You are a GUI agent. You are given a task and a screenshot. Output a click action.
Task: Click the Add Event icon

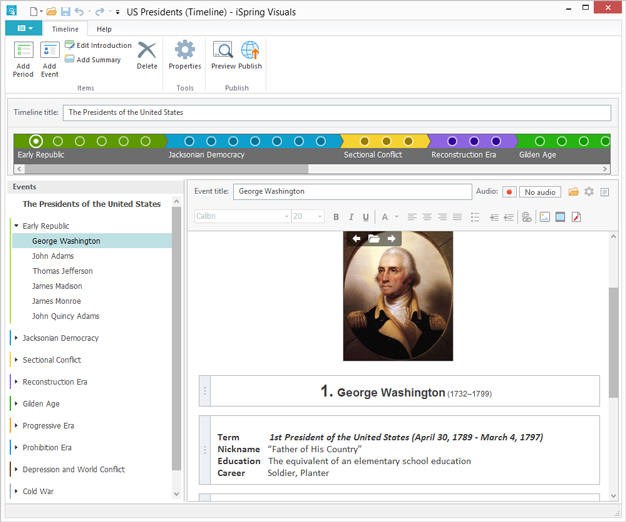pos(50,50)
